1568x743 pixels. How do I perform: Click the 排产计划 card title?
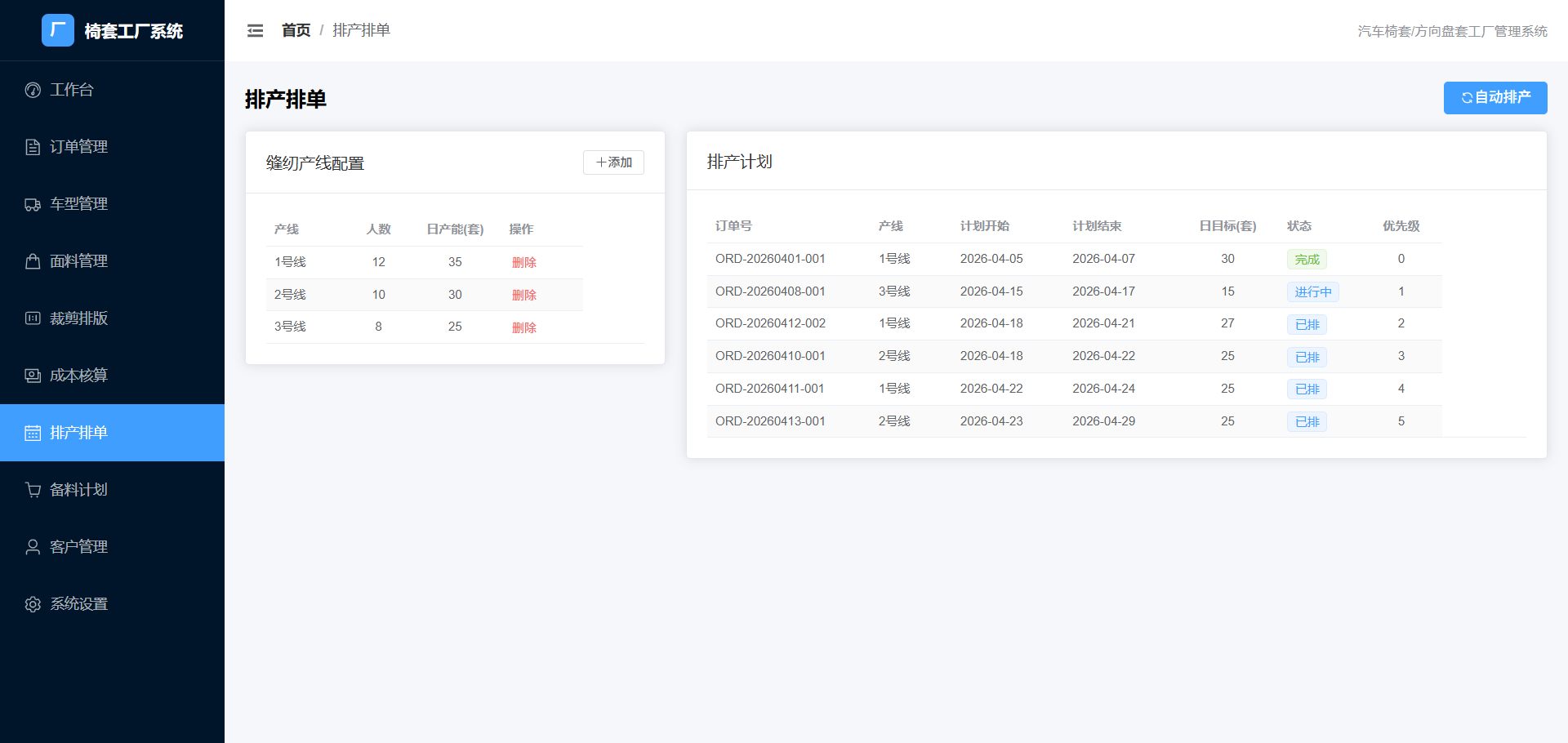[x=740, y=162]
